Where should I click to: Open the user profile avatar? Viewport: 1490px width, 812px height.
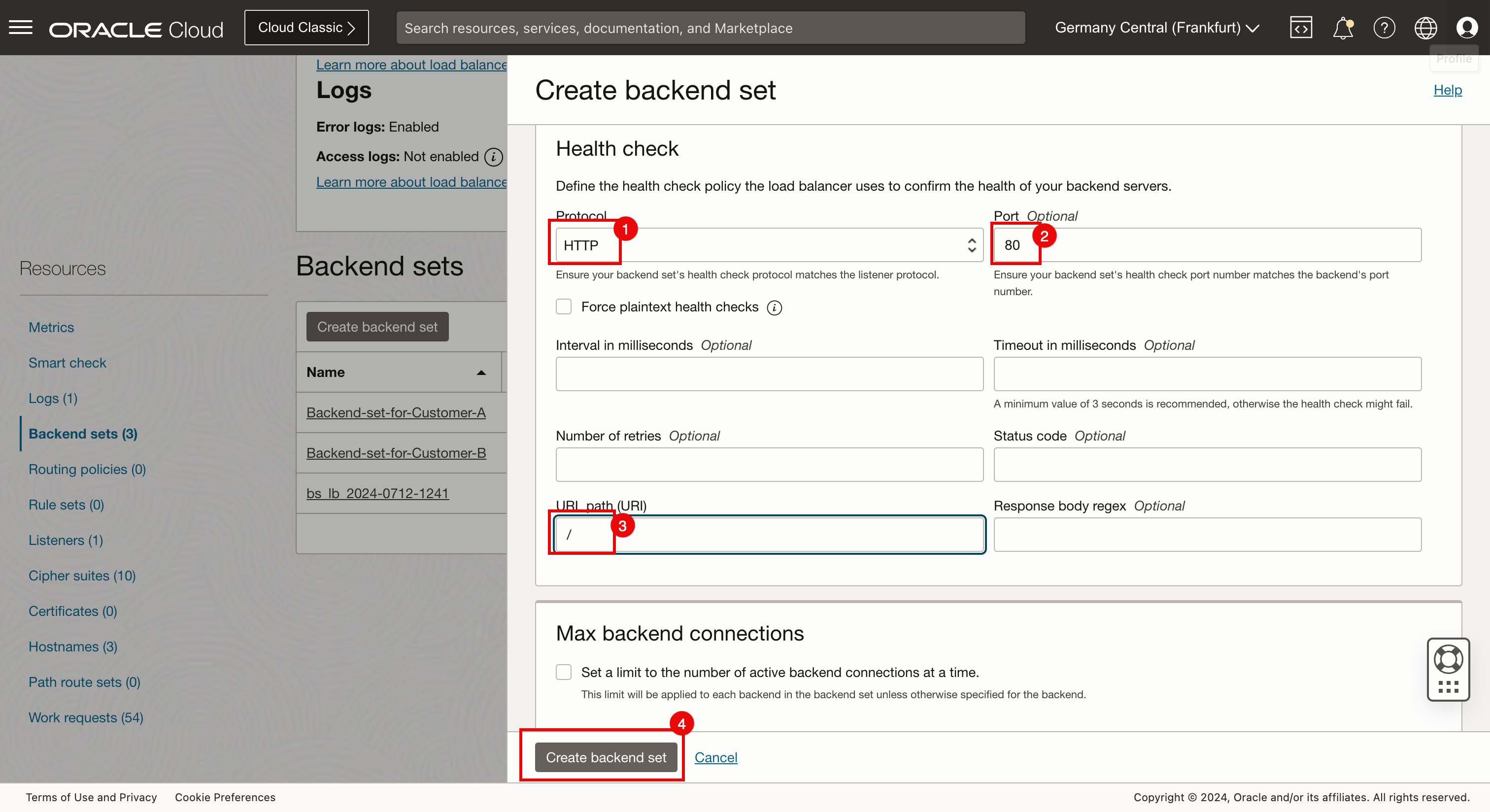tap(1466, 27)
